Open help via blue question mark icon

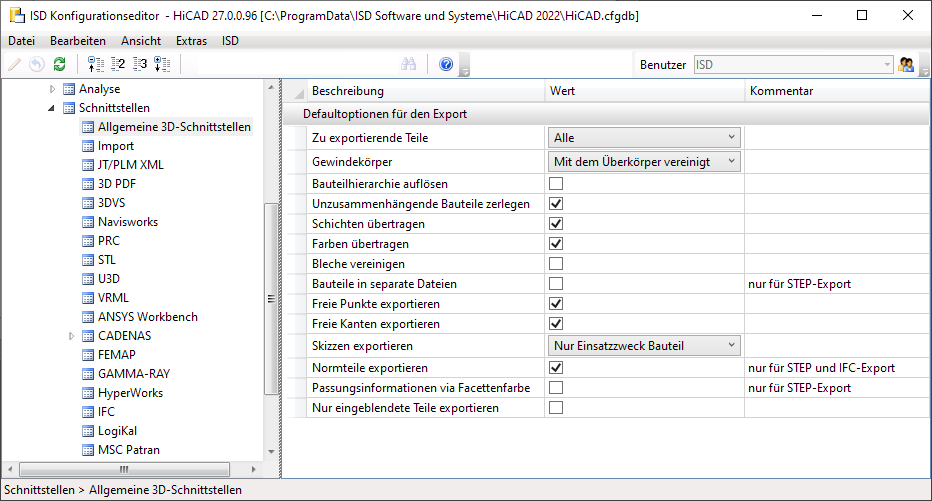point(446,64)
